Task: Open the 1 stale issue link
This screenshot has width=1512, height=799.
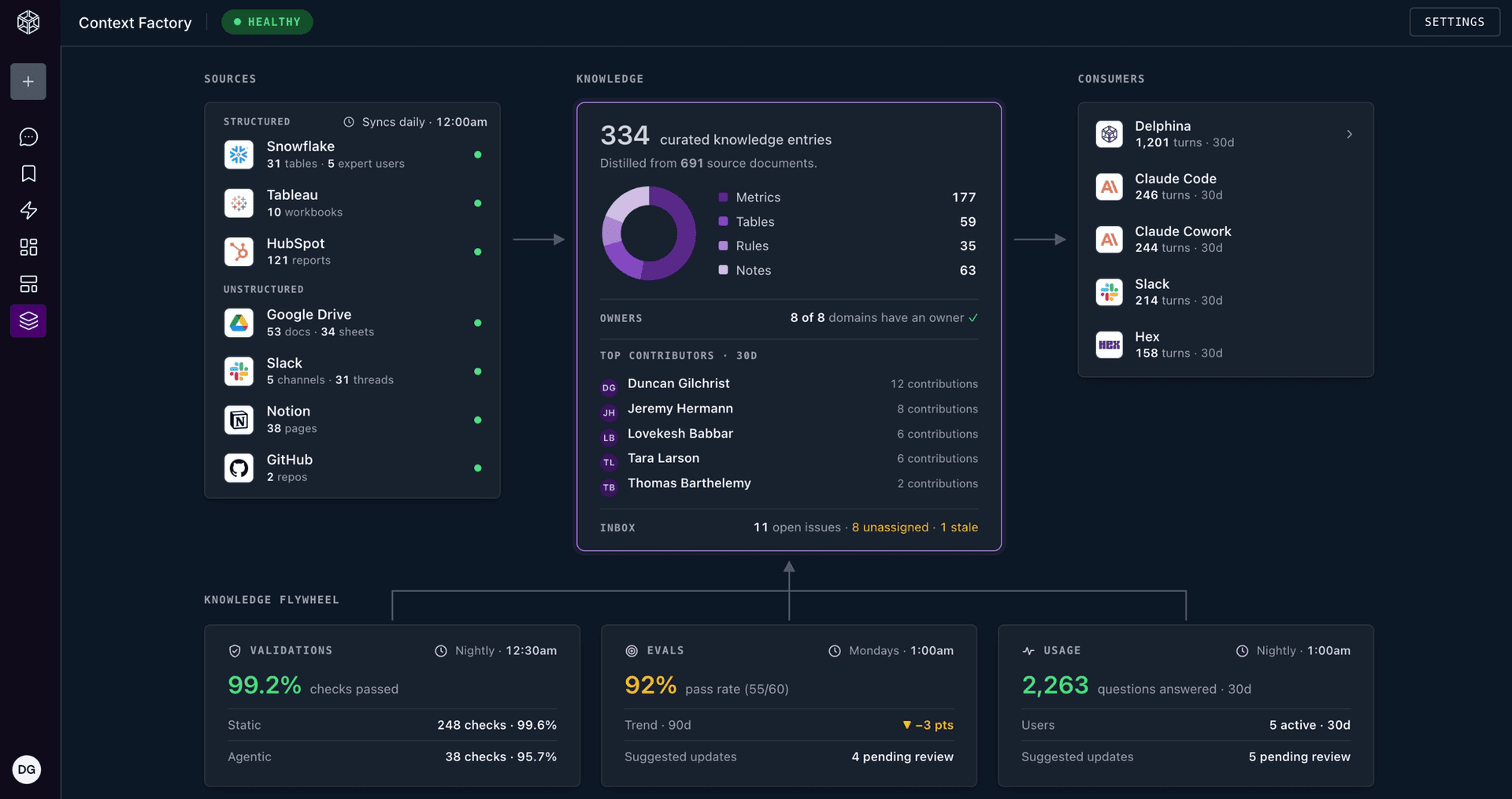Action: [959, 527]
